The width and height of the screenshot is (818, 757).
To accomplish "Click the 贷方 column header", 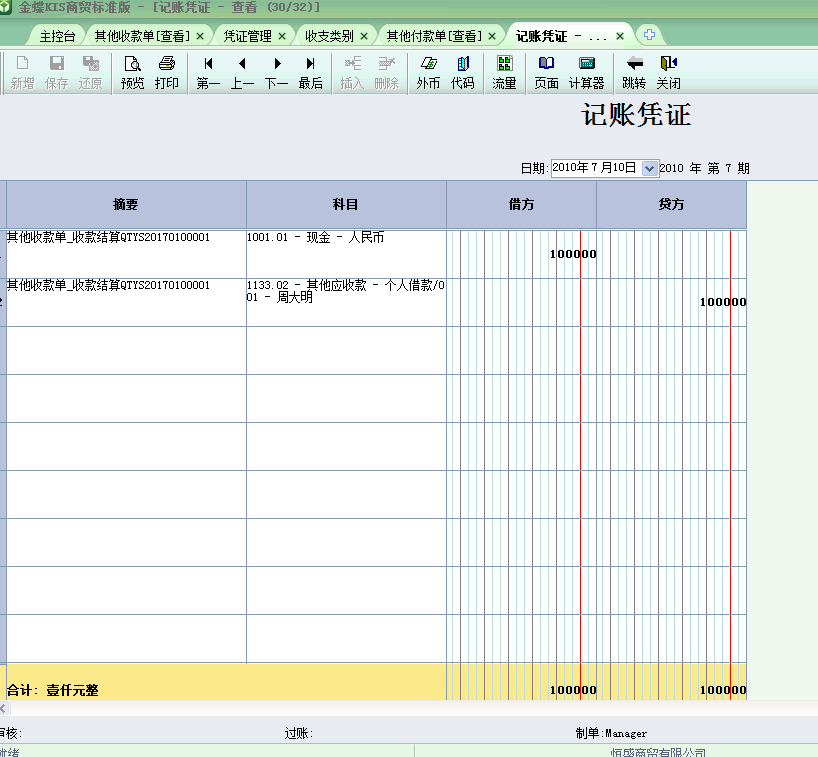I will (671, 204).
